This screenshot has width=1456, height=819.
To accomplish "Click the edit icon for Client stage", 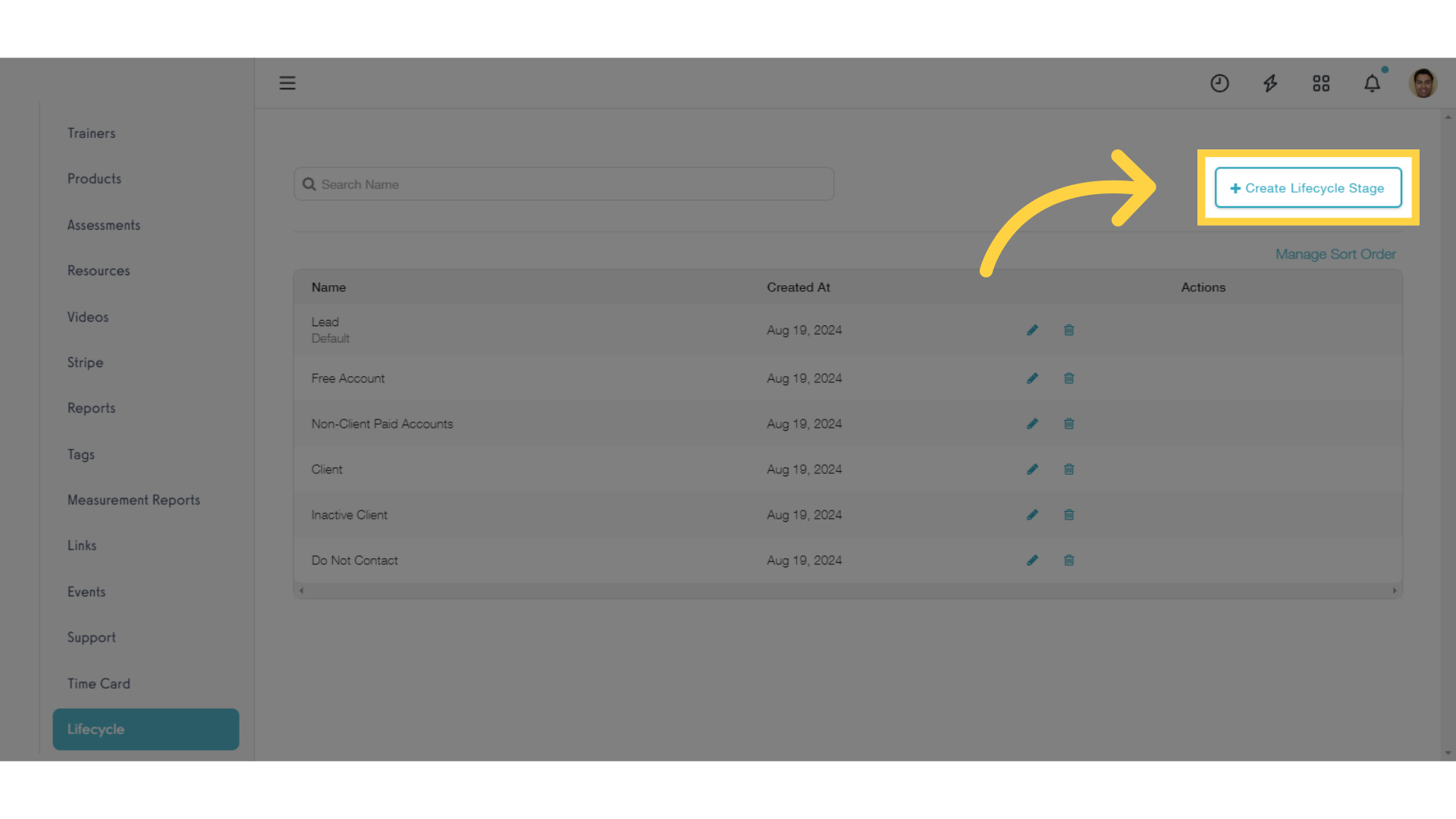I will [1032, 469].
